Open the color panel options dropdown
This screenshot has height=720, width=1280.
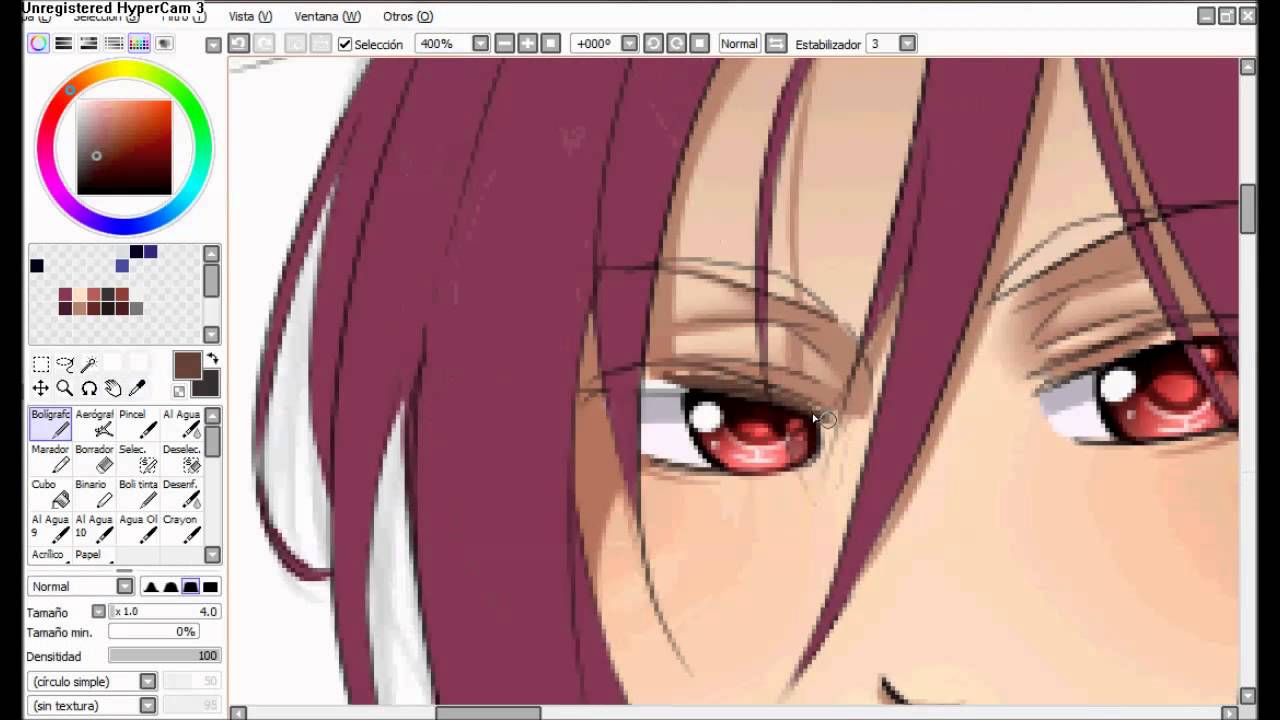[213, 45]
